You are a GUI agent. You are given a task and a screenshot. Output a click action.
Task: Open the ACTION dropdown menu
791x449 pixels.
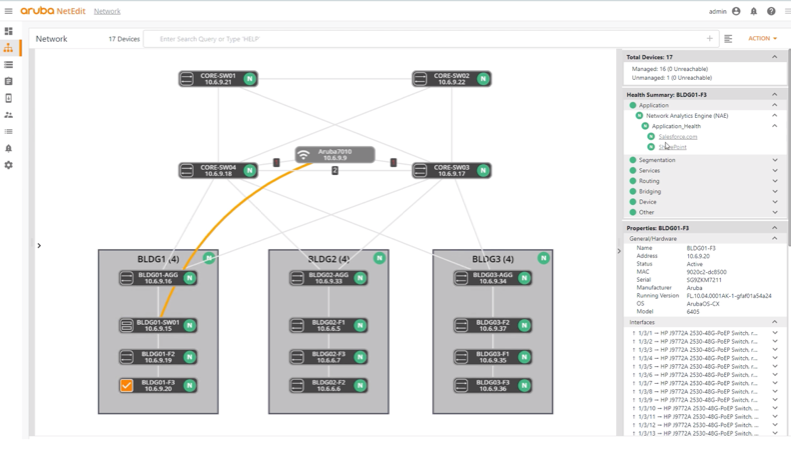[762, 39]
